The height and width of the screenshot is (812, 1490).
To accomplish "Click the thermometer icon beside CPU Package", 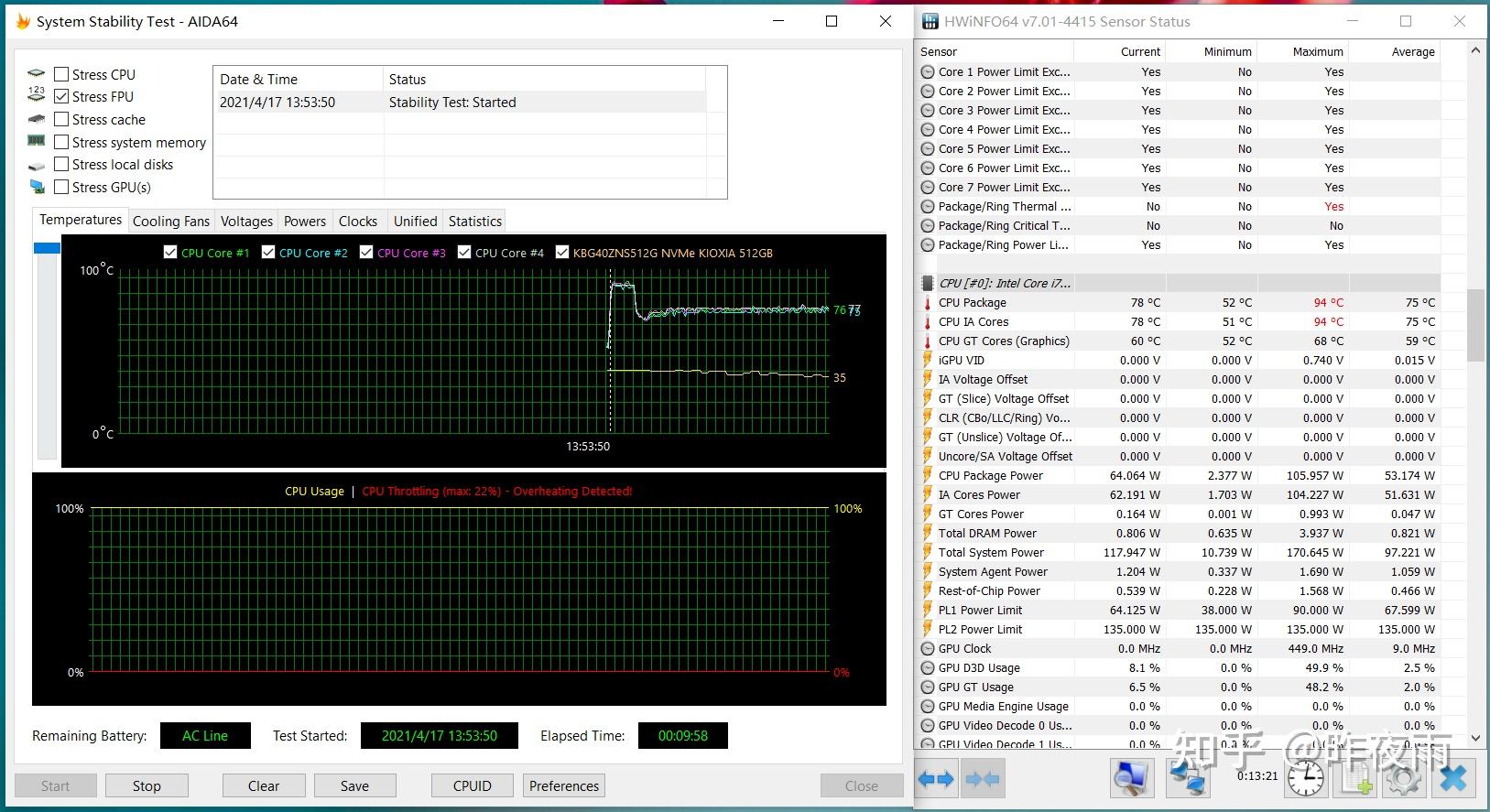I will coord(927,303).
